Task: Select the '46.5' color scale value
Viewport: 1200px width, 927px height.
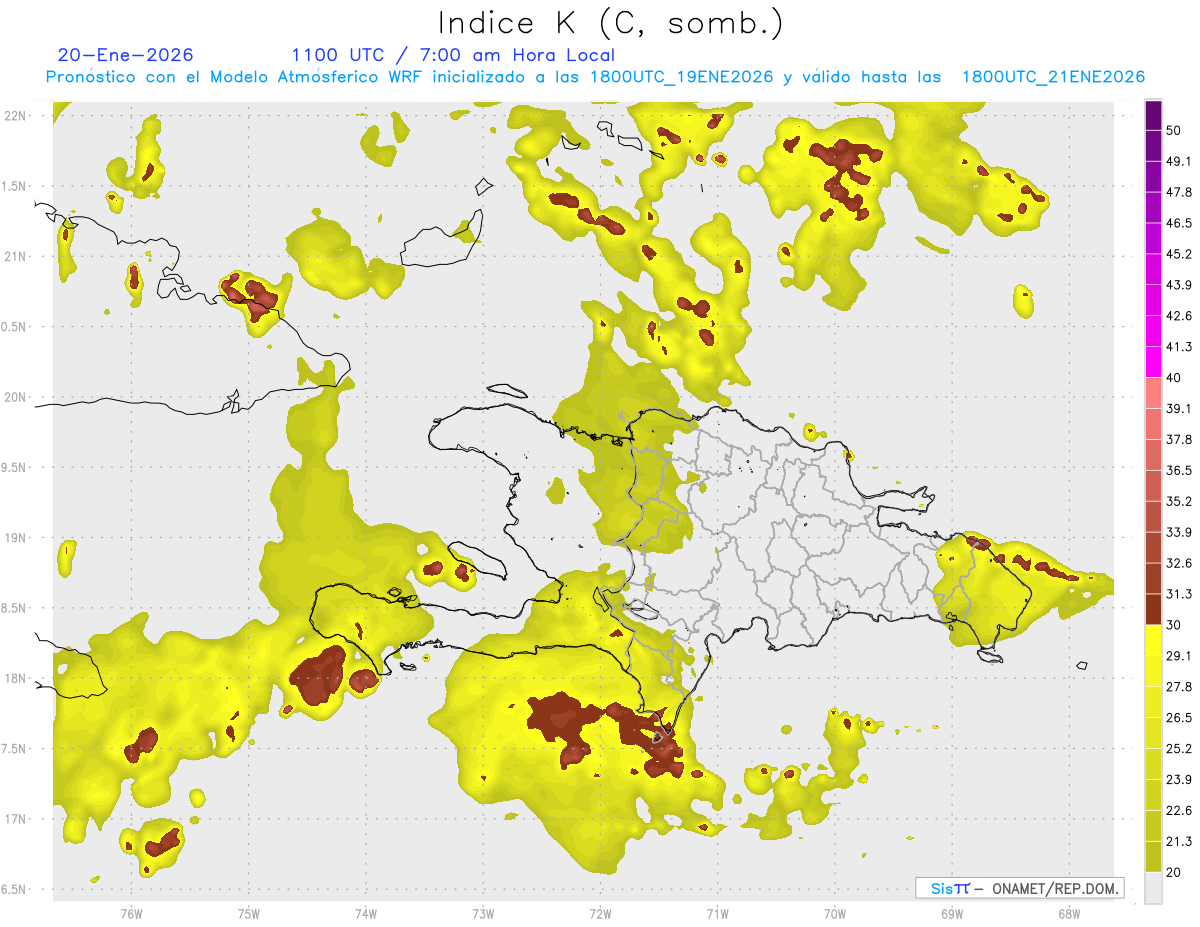Action: point(1179,223)
